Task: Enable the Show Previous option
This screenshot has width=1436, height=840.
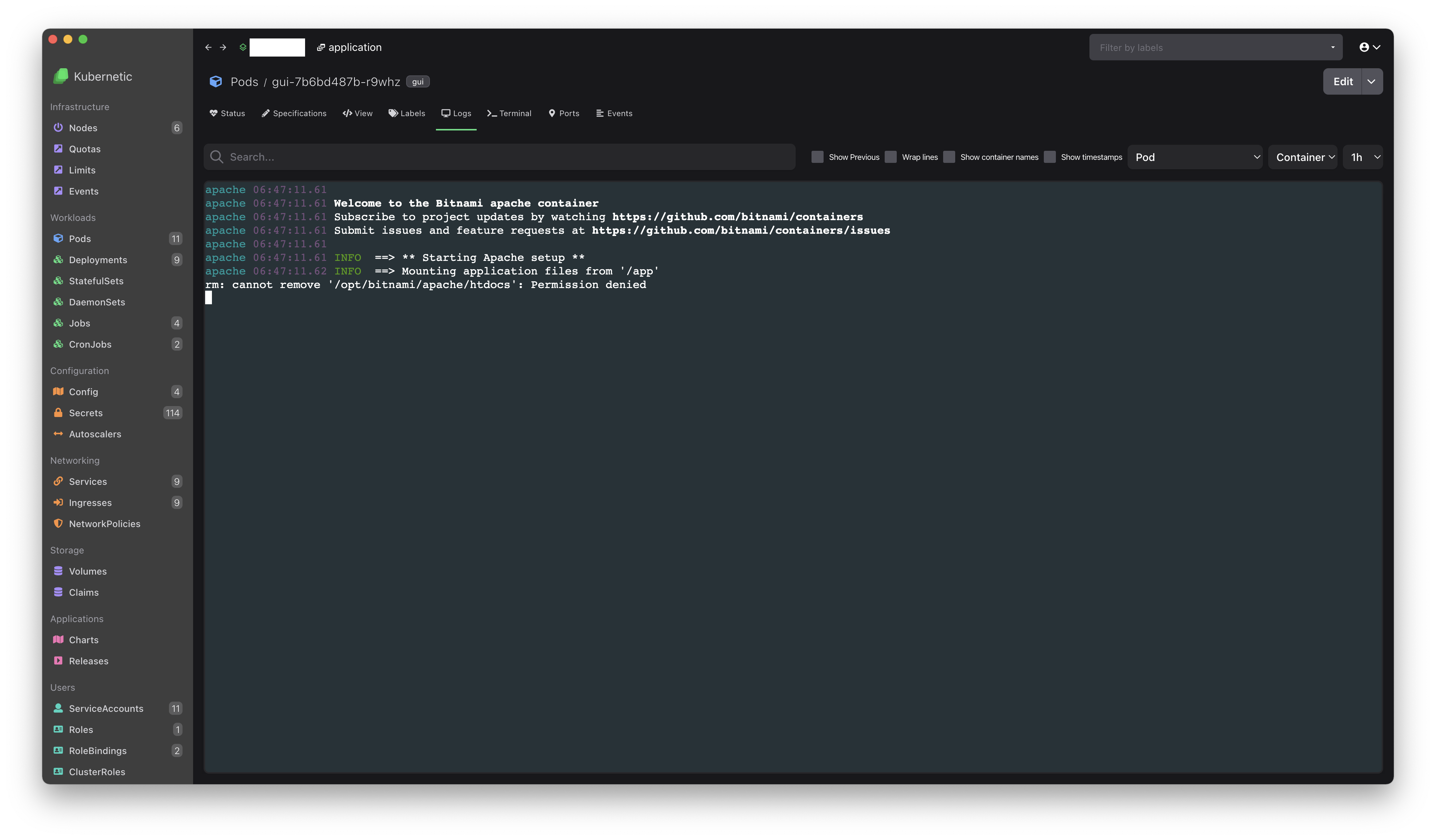Action: (x=818, y=157)
